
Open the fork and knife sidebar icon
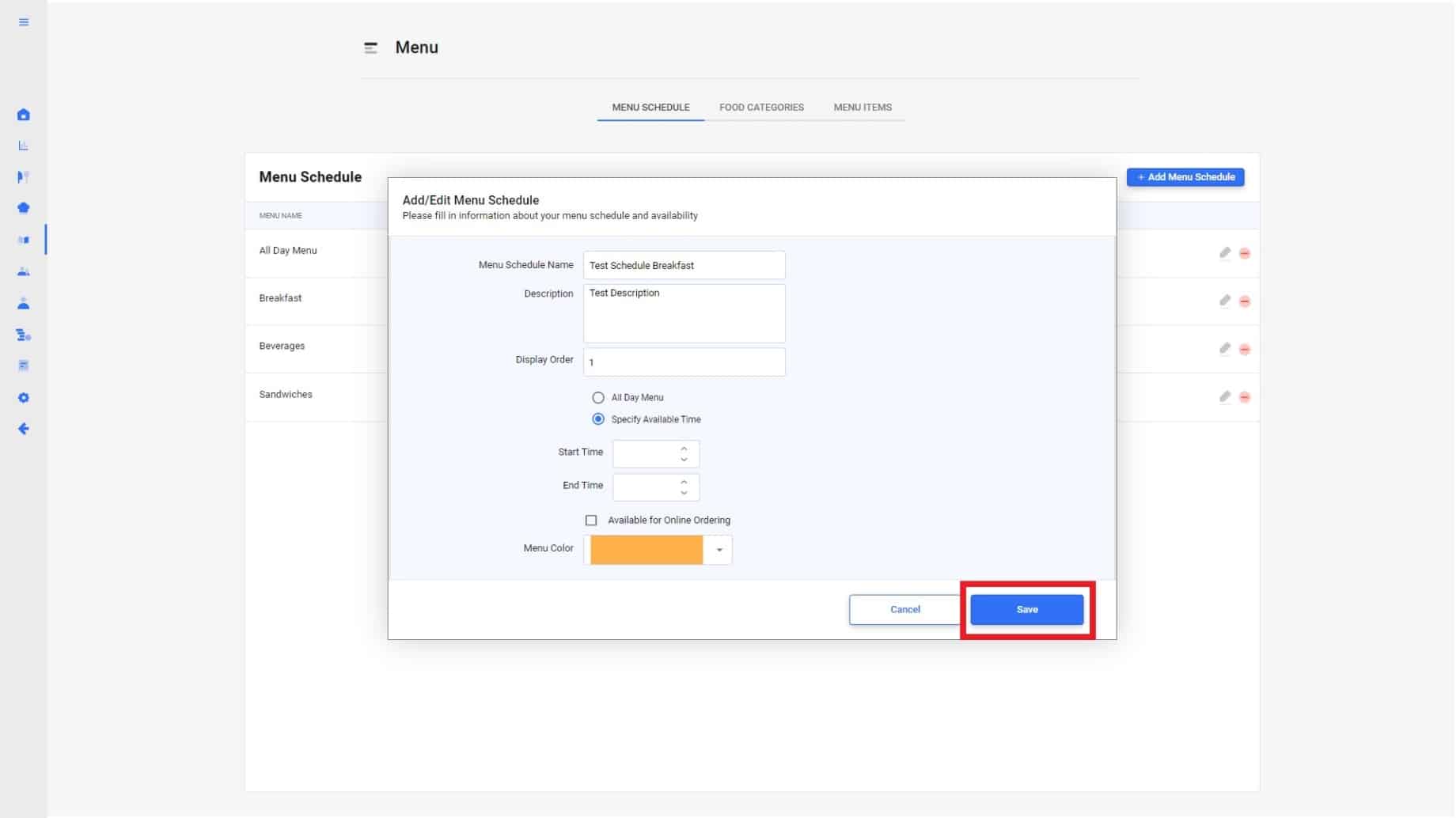[24, 177]
